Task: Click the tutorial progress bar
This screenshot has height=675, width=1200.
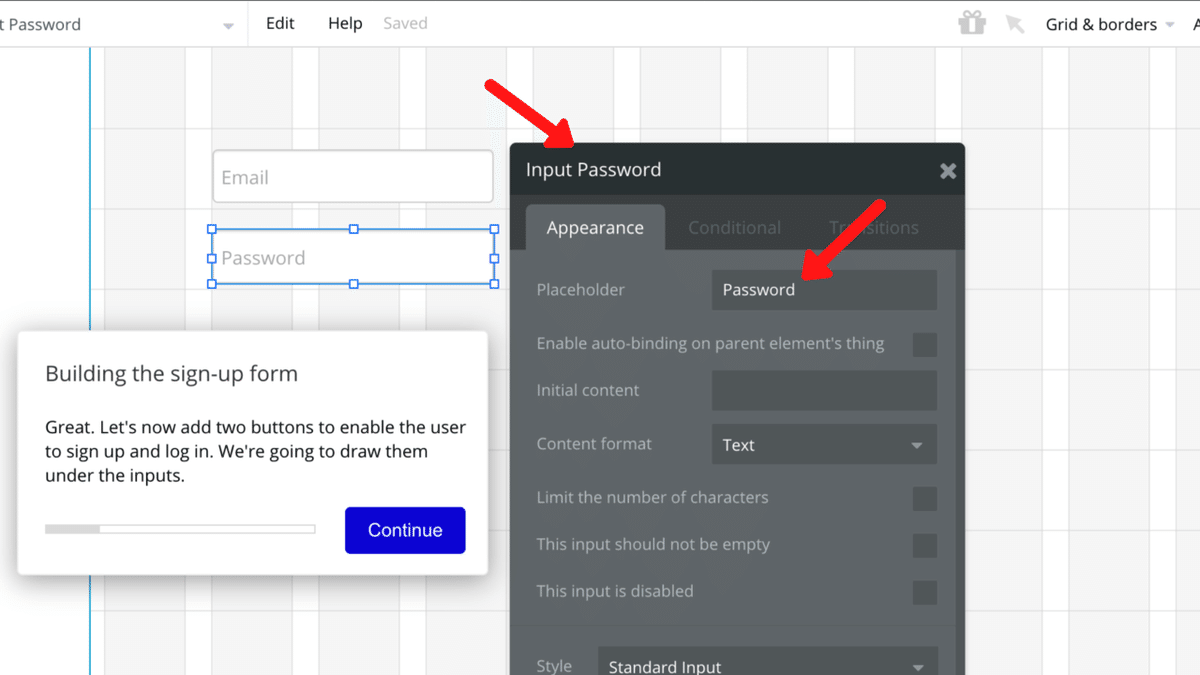Action: [180, 529]
